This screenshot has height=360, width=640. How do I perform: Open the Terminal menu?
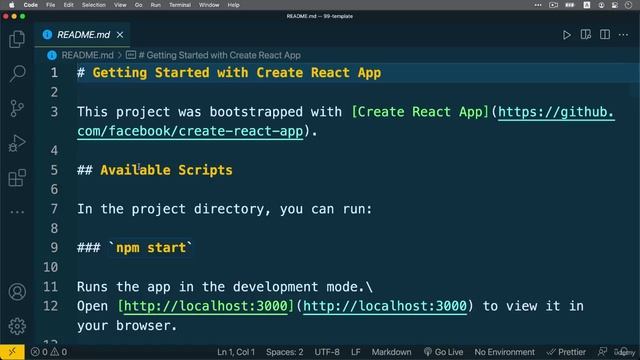point(180,5)
